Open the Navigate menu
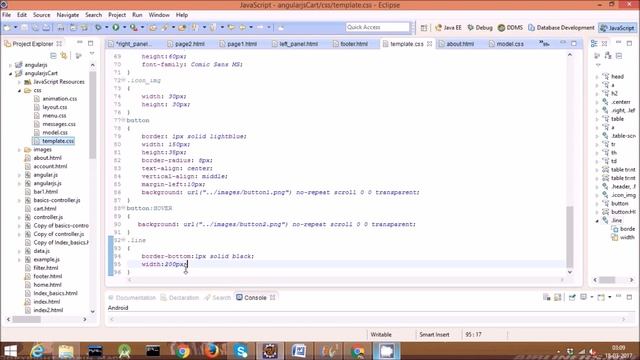640x360 pixels. click(x=68, y=15)
